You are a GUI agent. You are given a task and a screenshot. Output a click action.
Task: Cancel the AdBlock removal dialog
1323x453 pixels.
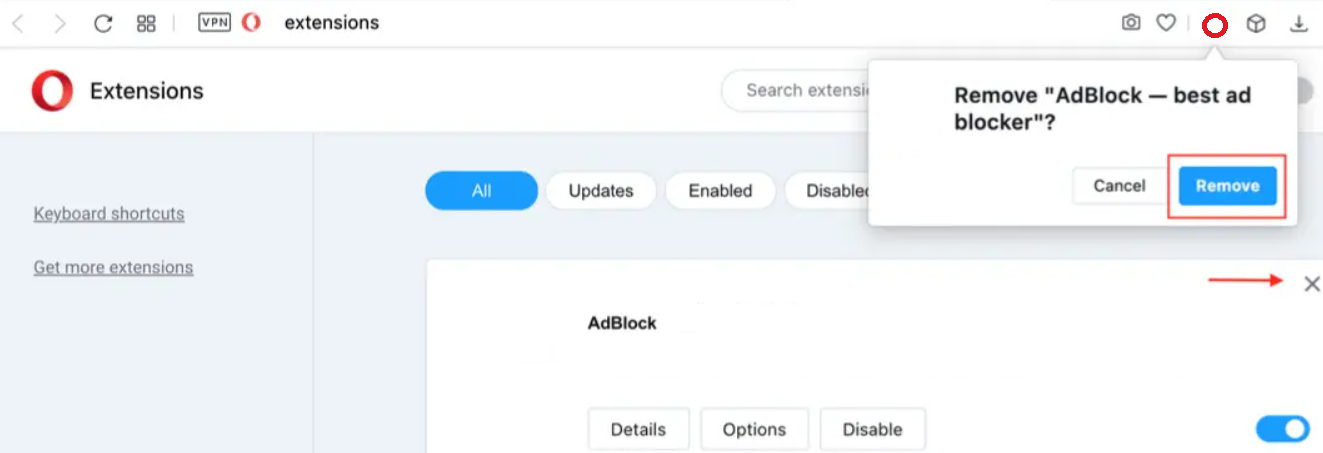click(x=1119, y=186)
